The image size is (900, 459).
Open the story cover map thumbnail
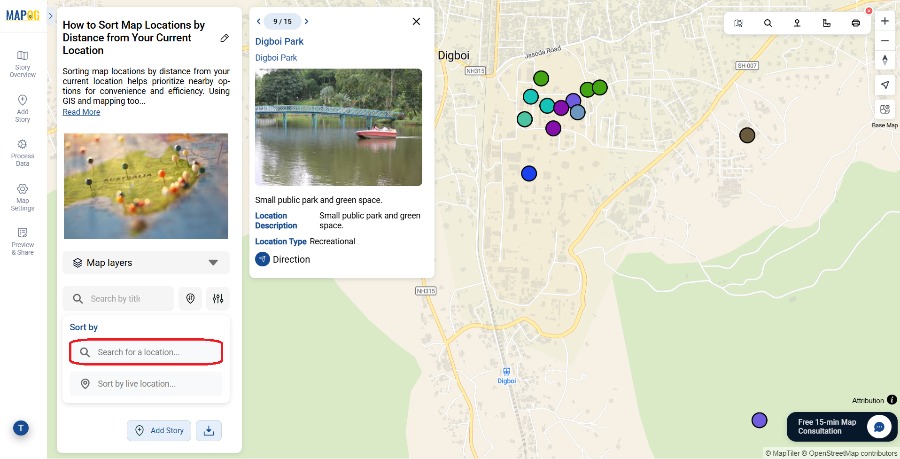coord(146,186)
